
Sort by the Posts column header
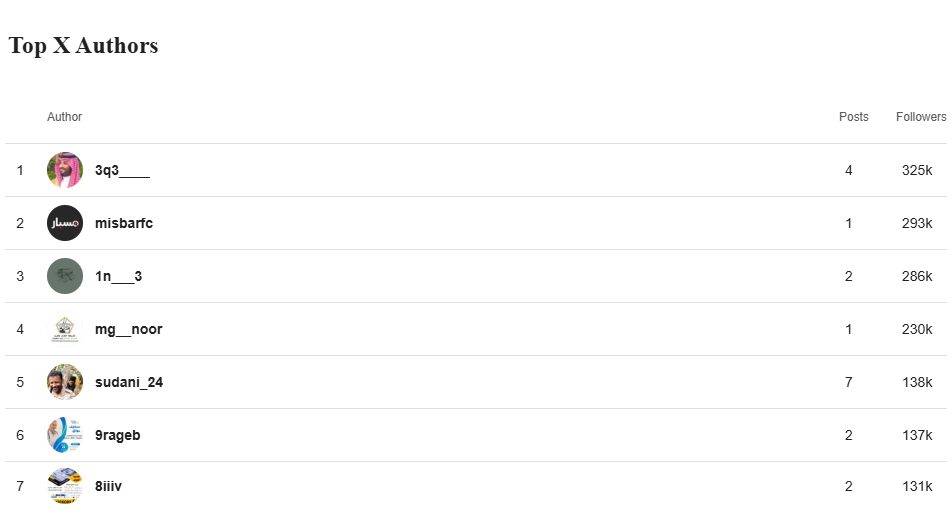pyautogui.click(x=854, y=117)
